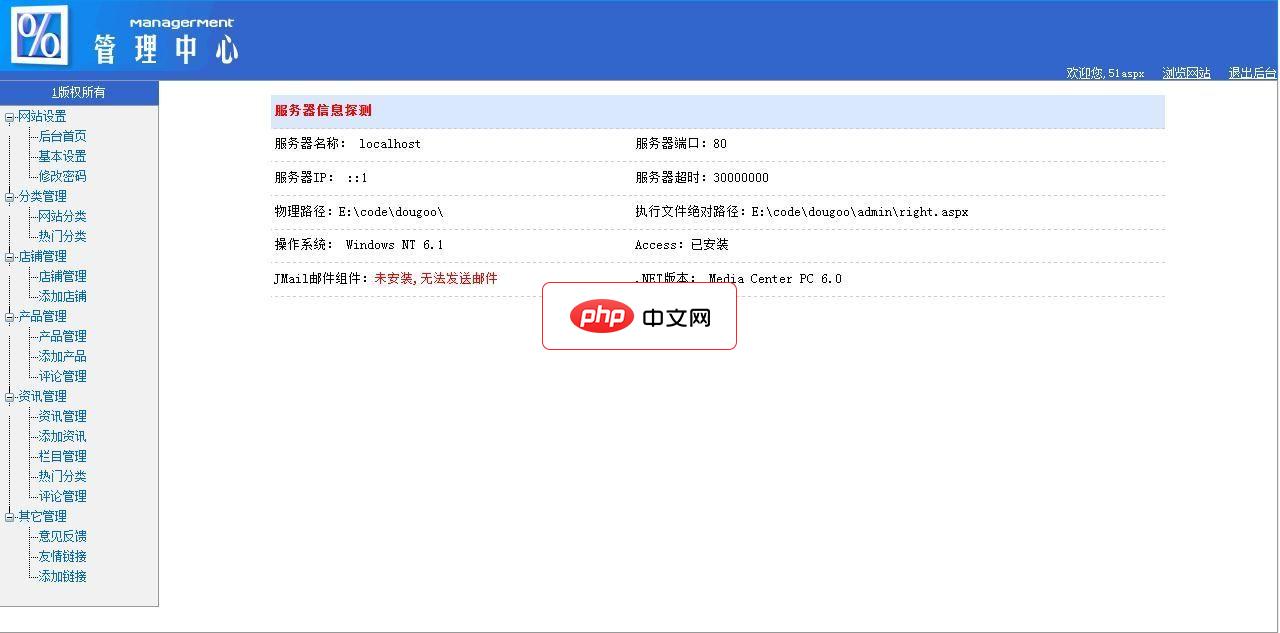This screenshot has height=633, width=1280.
Task: Select 网站分类 under 分类管理
Action: (60, 216)
